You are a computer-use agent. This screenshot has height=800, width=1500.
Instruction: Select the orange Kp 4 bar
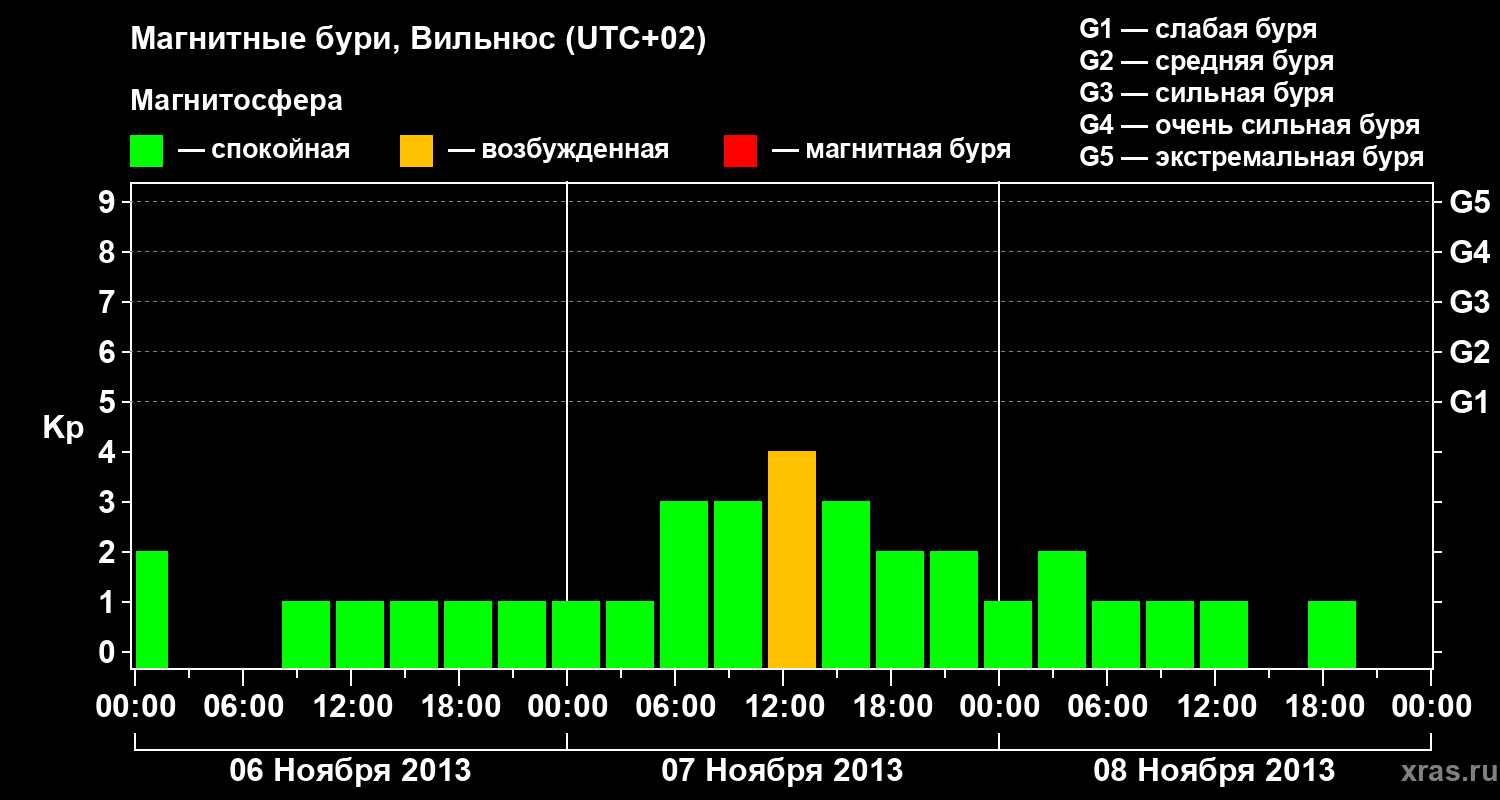click(792, 559)
